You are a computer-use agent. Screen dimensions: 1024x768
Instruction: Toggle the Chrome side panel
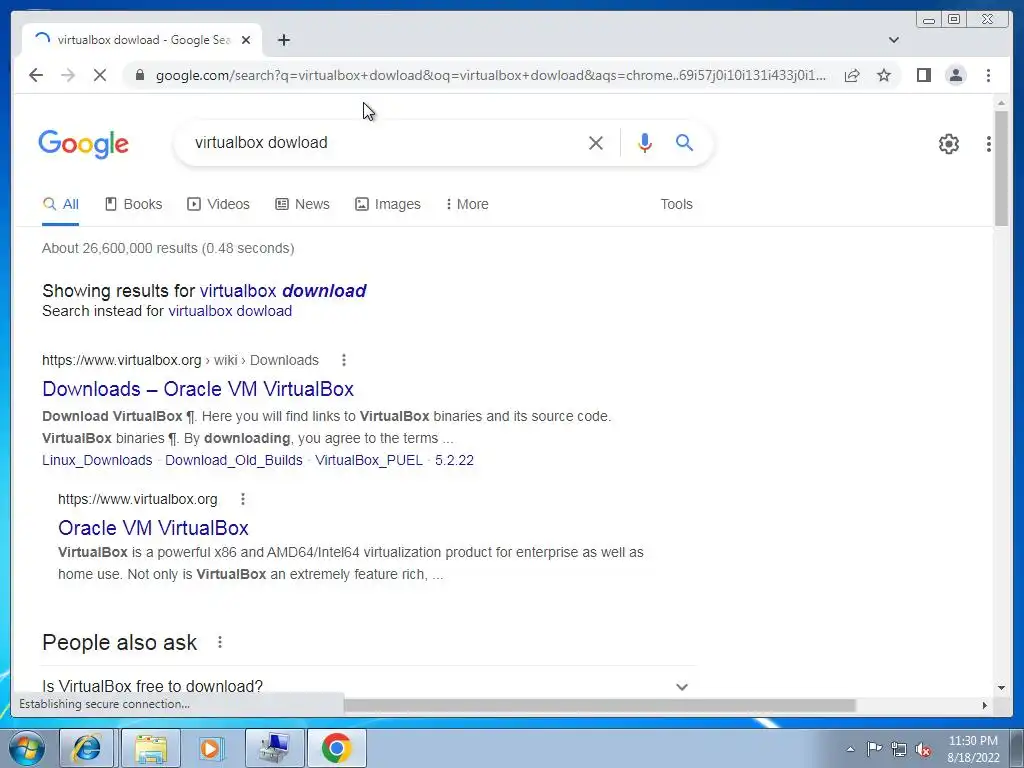click(x=923, y=75)
